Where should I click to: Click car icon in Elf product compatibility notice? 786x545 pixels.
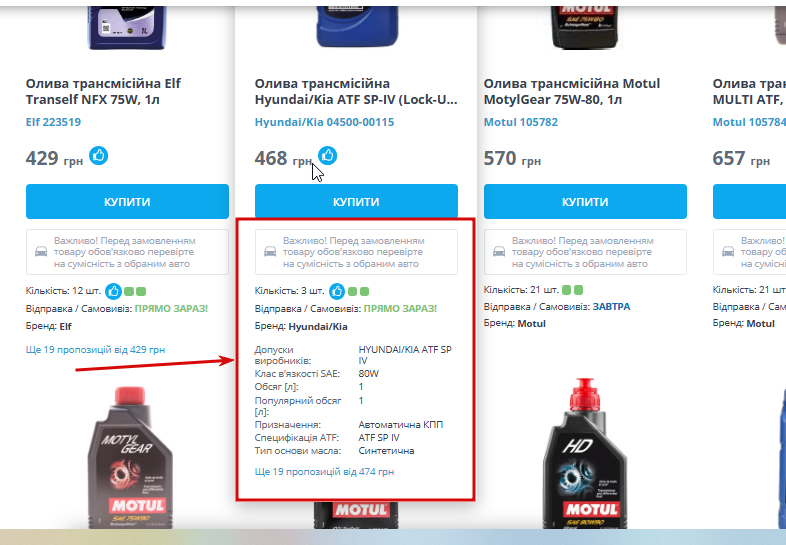[41, 252]
